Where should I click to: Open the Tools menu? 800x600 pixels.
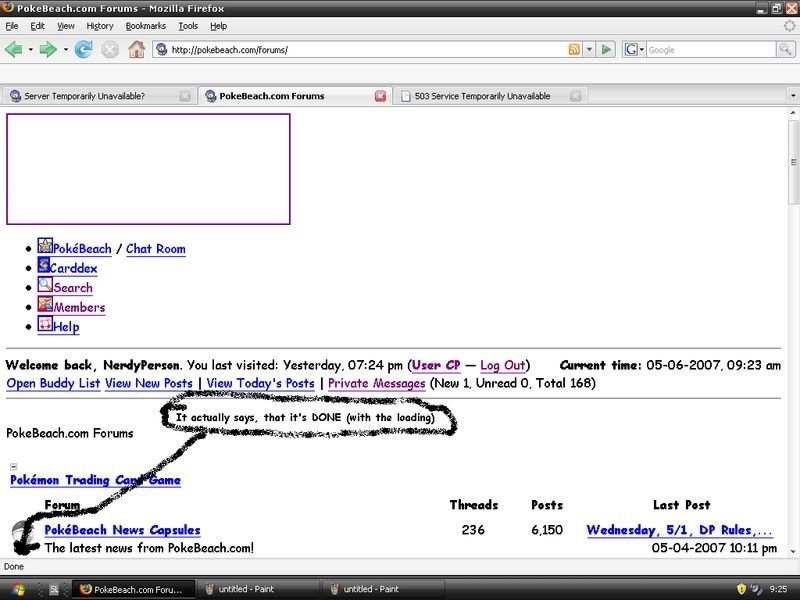(x=188, y=26)
